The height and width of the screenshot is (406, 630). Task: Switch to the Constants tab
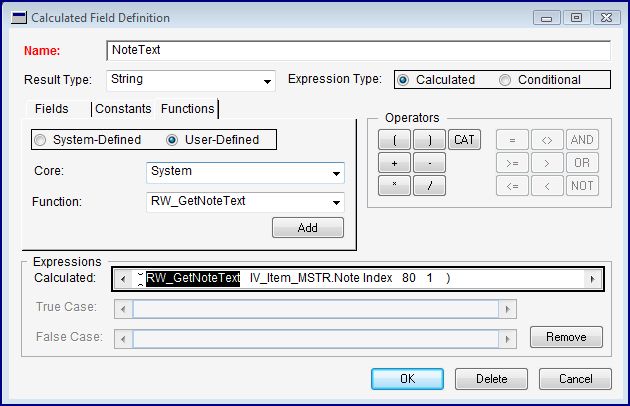tap(123, 108)
